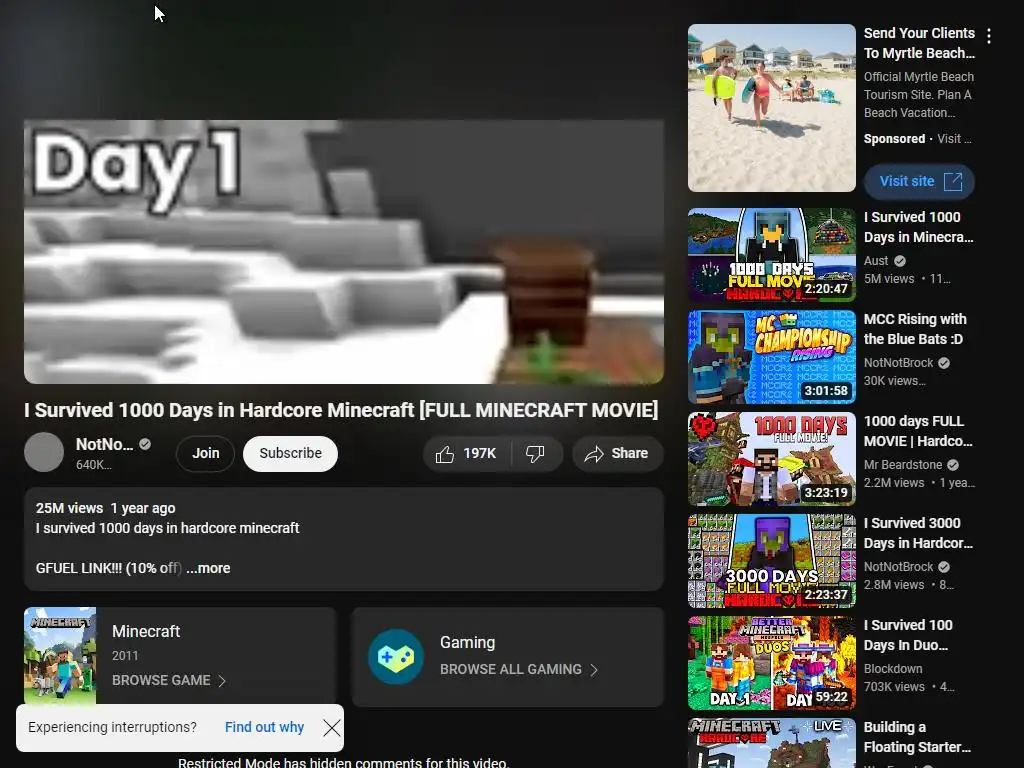Open Send Your Clients To Myrtle Beach title
The width and height of the screenshot is (1024, 768).
point(919,43)
